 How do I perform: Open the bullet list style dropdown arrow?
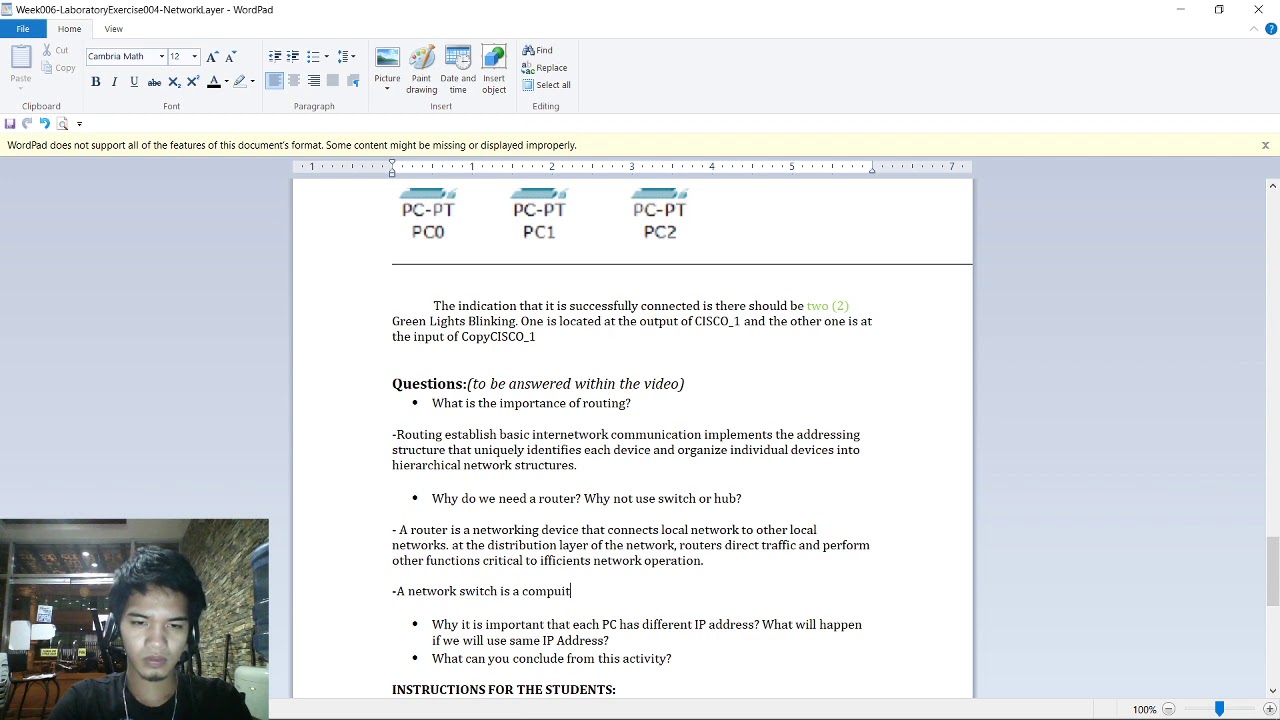(x=326, y=56)
